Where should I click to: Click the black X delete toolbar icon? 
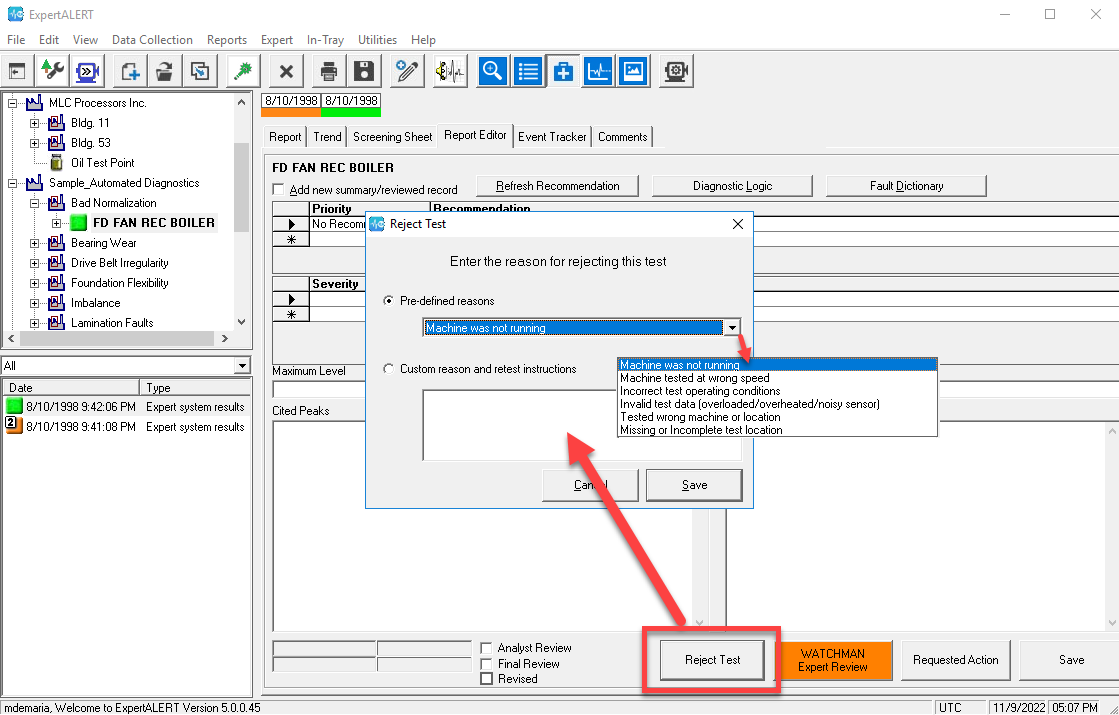pyautogui.click(x=286, y=71)
